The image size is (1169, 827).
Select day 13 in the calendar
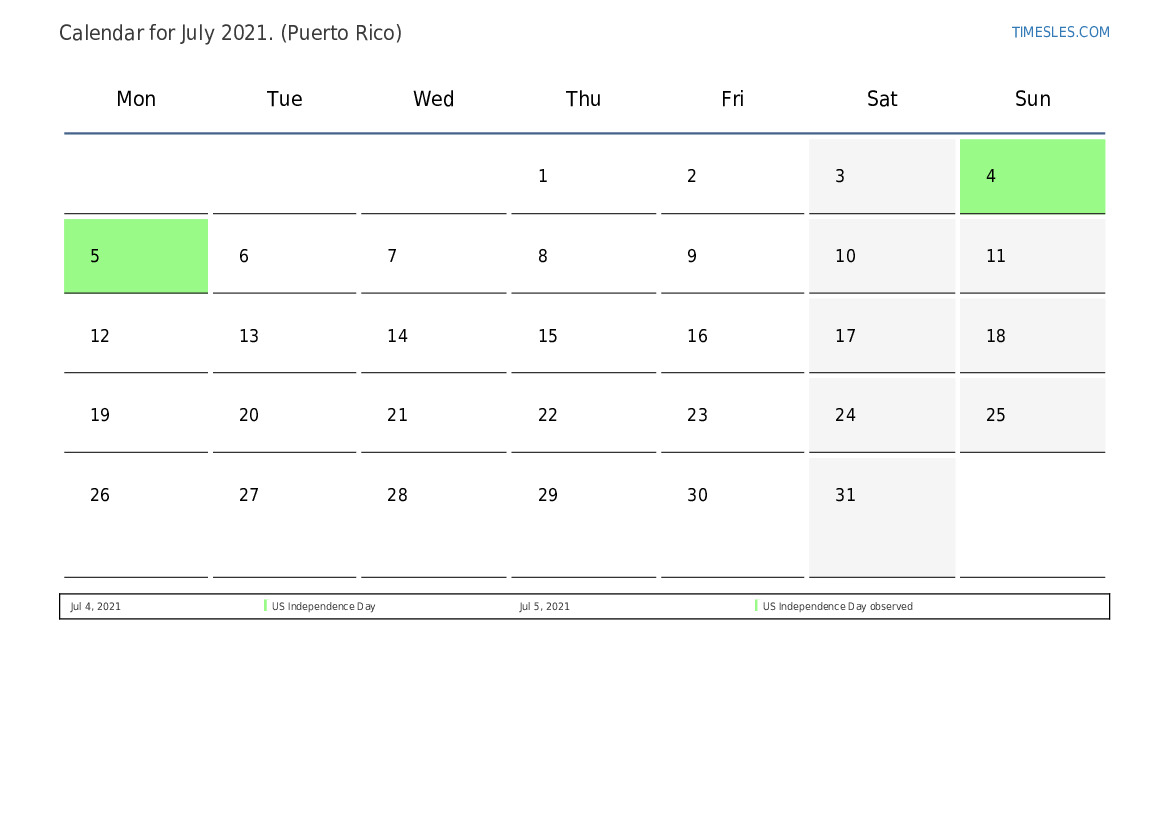[x=284, y=336]
